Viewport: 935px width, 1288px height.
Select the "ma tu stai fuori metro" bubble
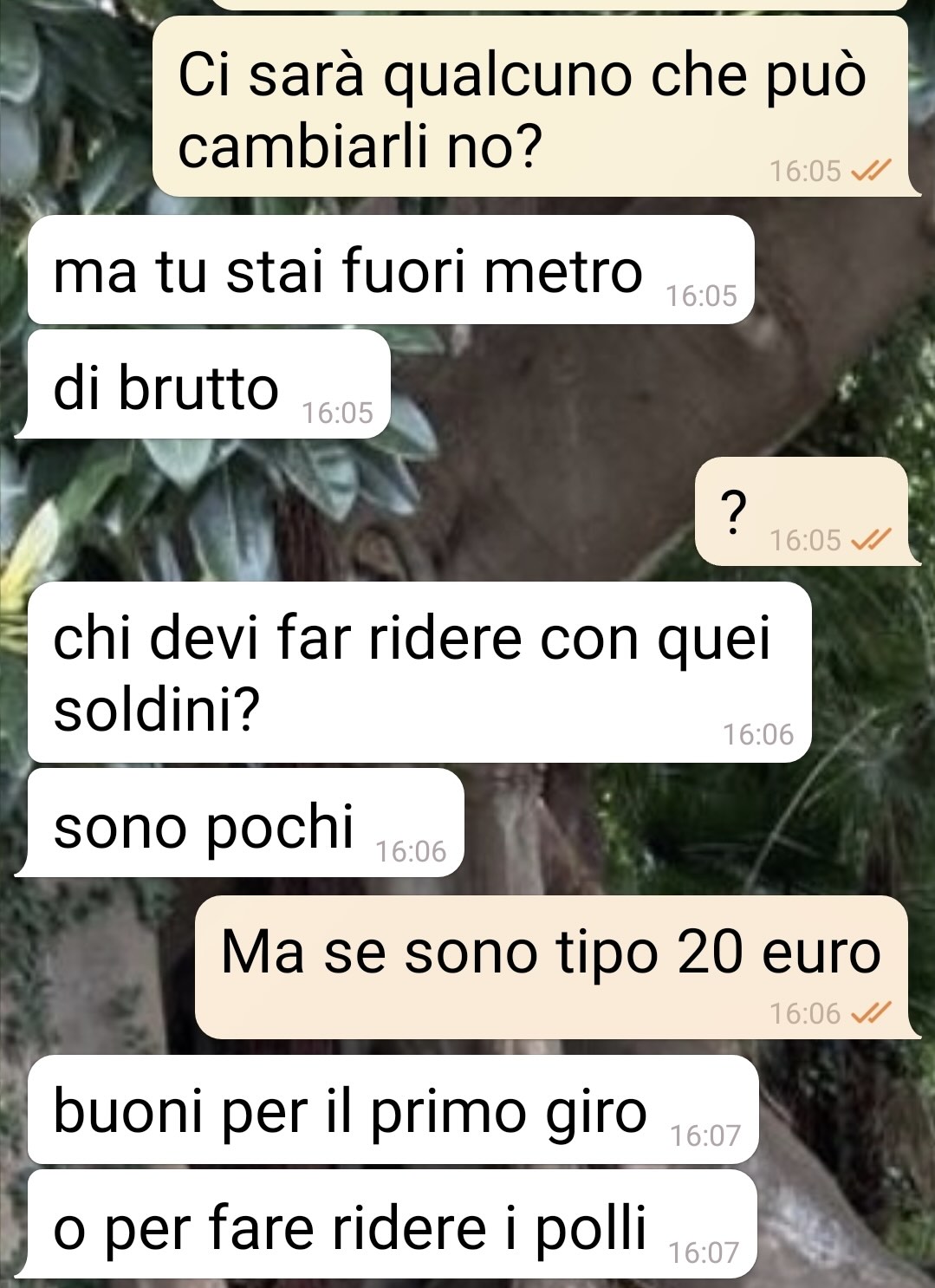click(x=391, y=270)
